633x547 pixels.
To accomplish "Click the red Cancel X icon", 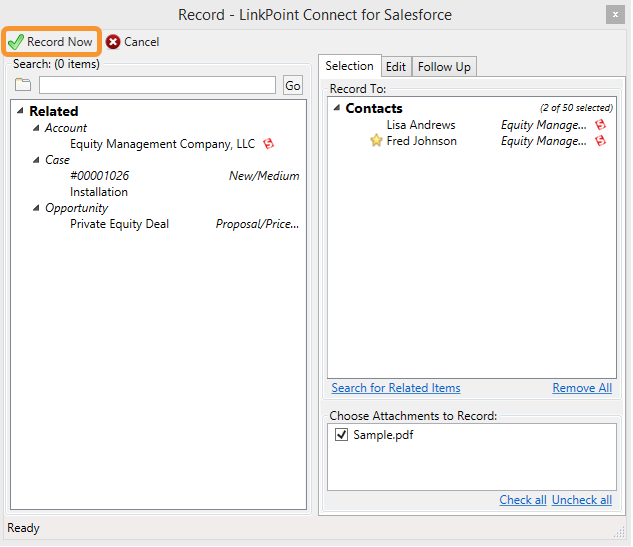I will pos(113,42).
